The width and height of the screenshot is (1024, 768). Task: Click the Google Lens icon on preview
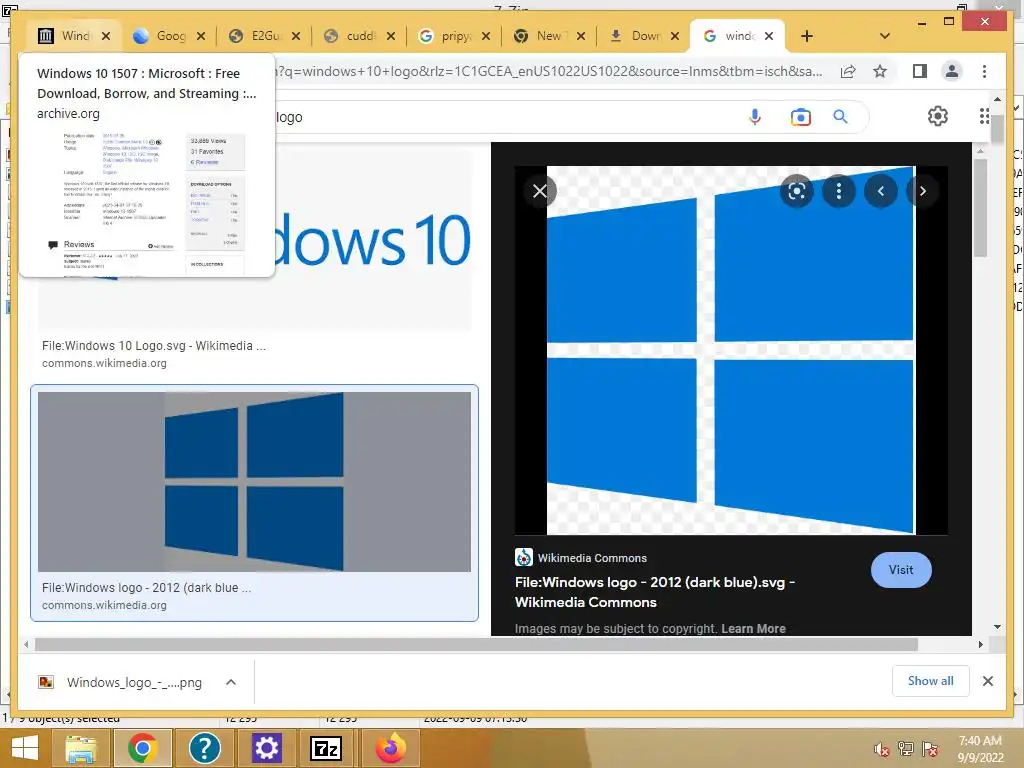point(797,191)
